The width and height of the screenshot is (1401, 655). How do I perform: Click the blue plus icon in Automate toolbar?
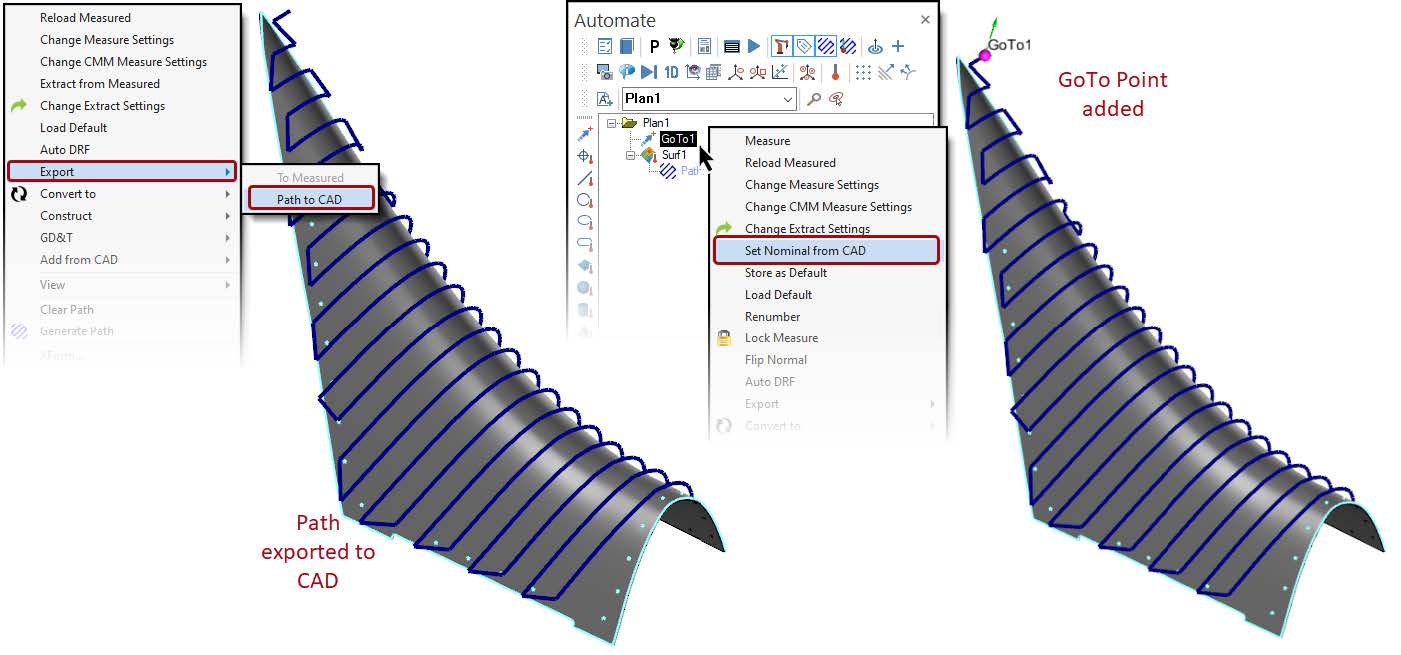tap(898, 46)
